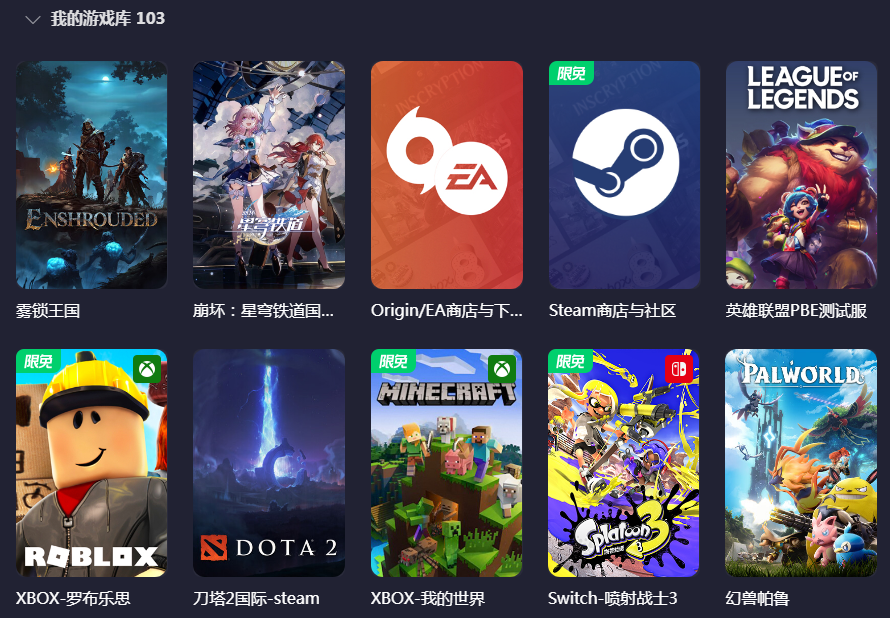
Task: Click the Xbox badge on Minecraft cover
Action: click(502, 369)
